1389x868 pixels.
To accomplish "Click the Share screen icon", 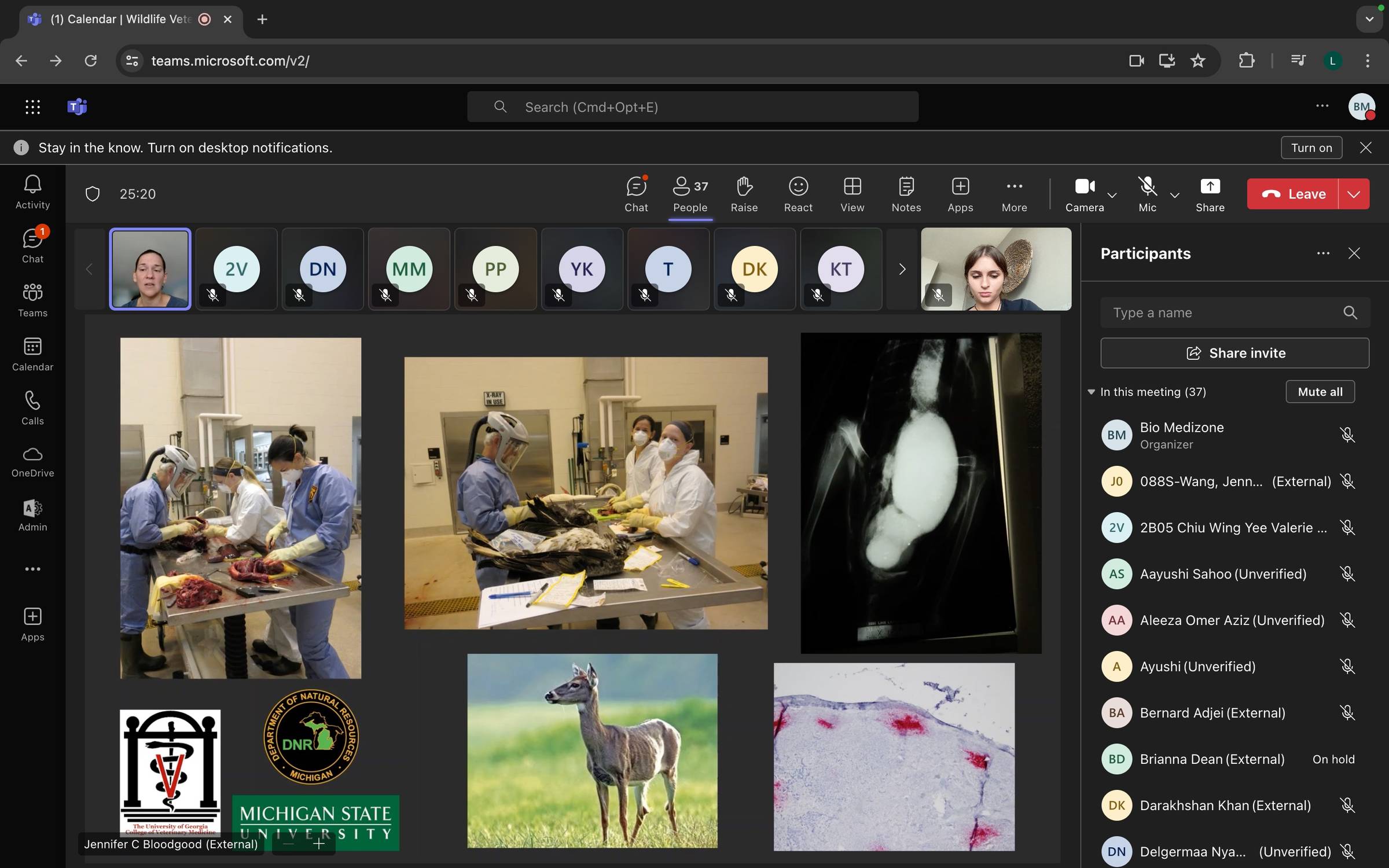I will pyautogui.click(x=1210, y=194).
